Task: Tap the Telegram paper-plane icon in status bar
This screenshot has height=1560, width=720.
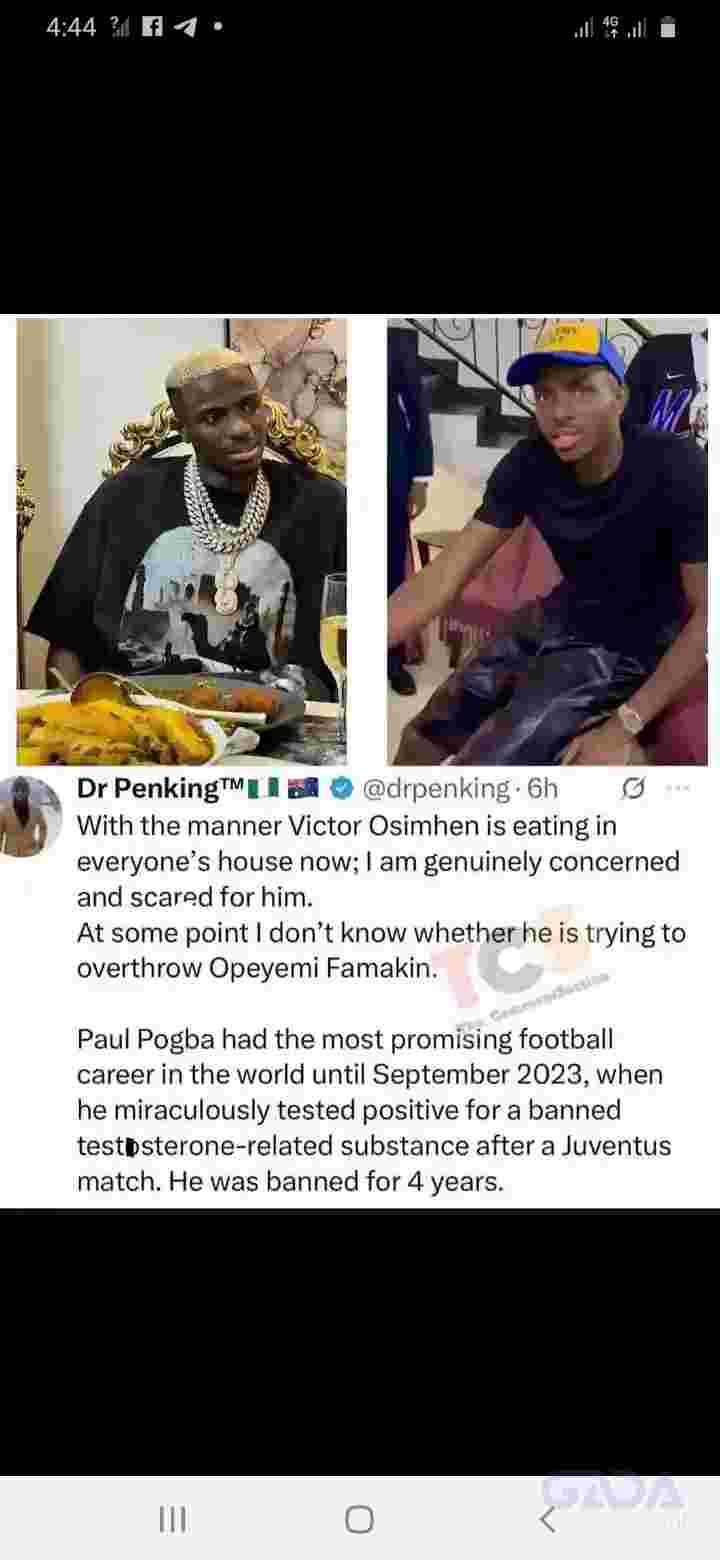Action: pos(185,28)
